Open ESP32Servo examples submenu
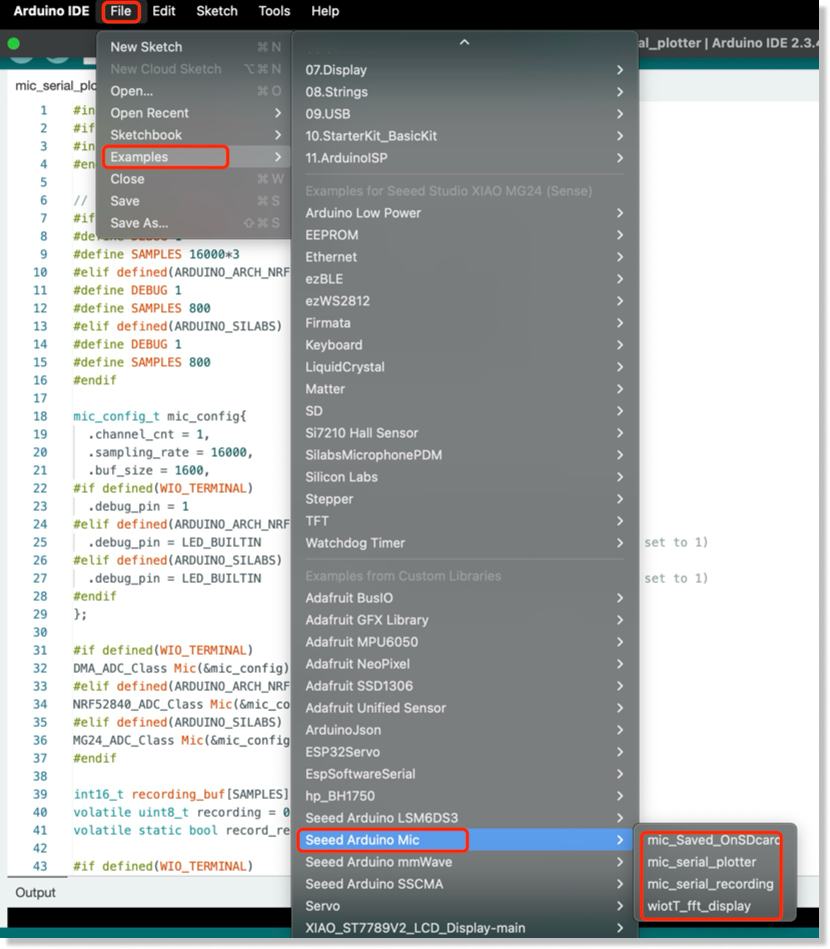 click(464, 752)
